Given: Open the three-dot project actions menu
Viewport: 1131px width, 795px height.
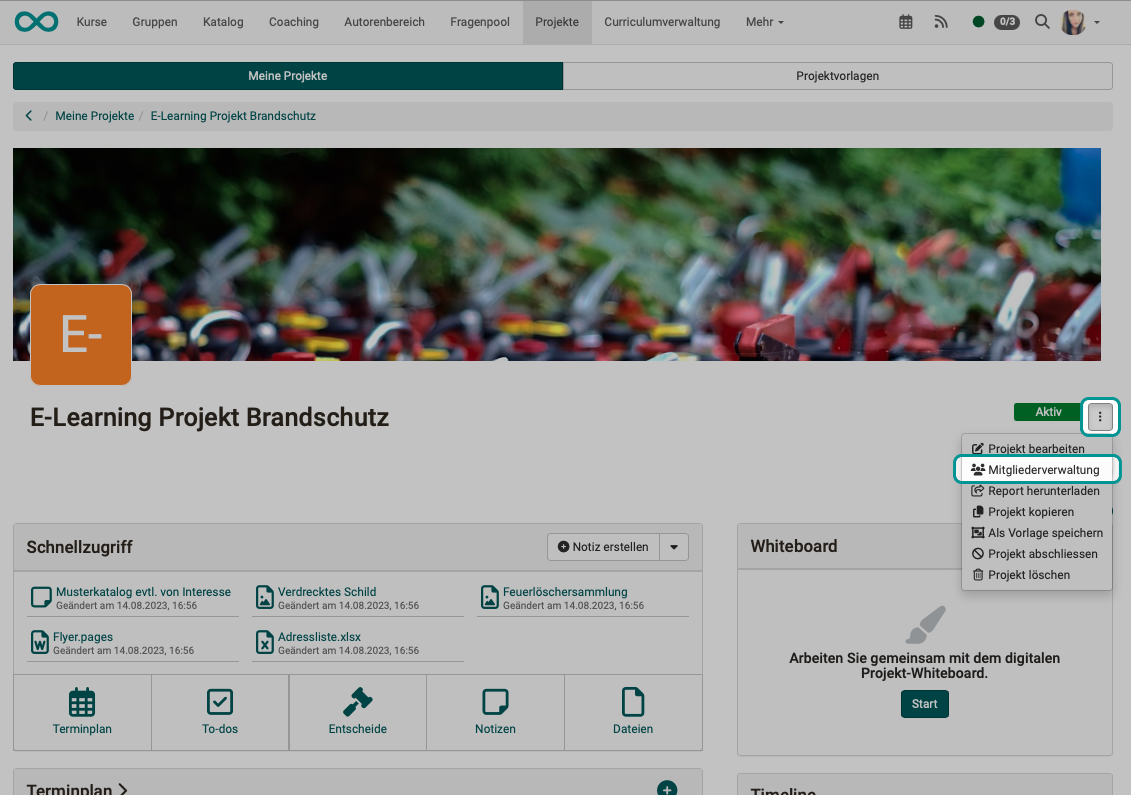Looking at the screenshot, I should coord(1100,417).
